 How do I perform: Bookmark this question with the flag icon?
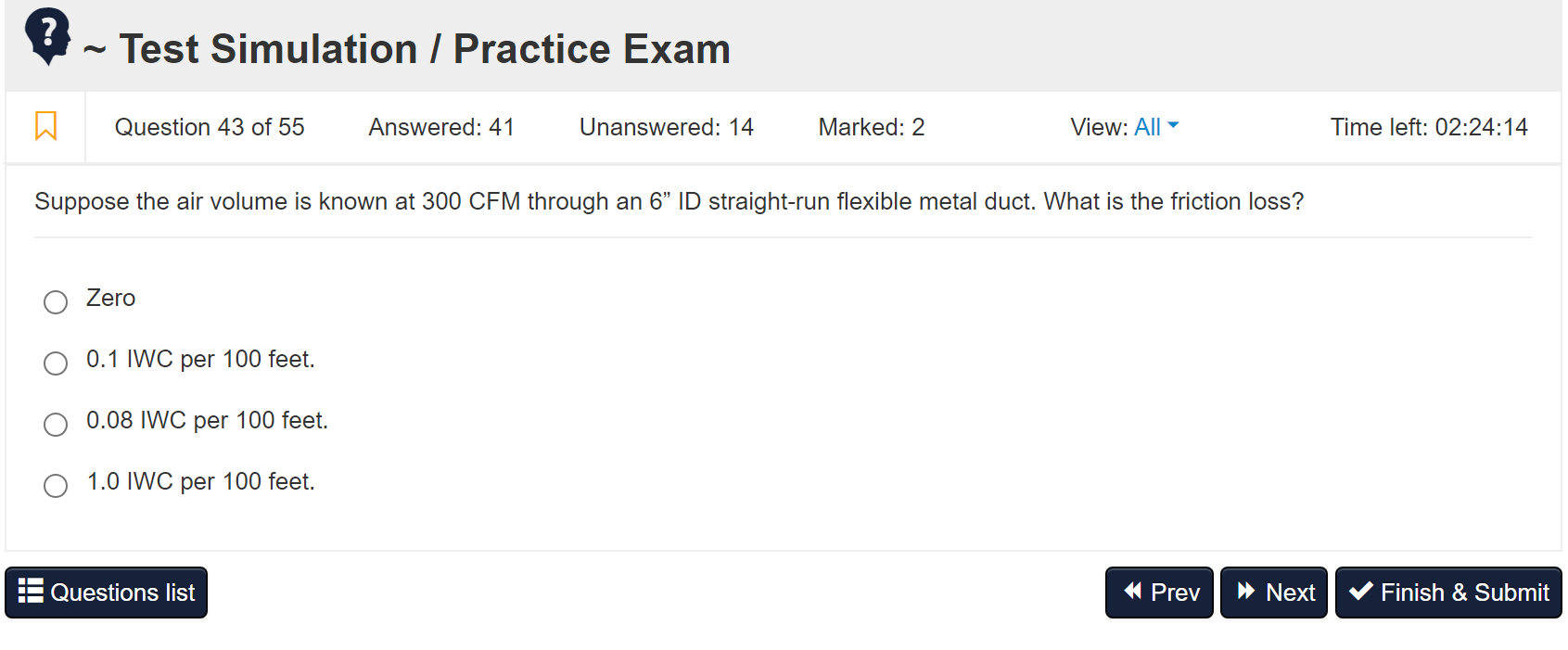pos(45,126)
